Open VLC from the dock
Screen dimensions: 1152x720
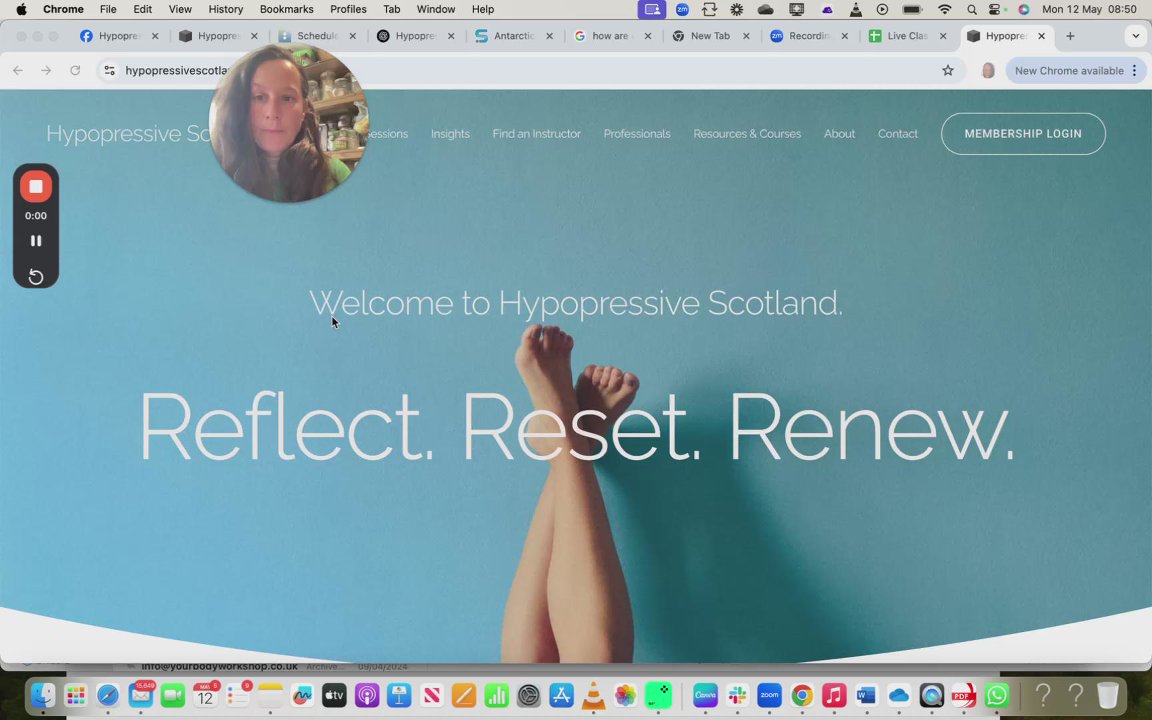(x=594, y=695)
